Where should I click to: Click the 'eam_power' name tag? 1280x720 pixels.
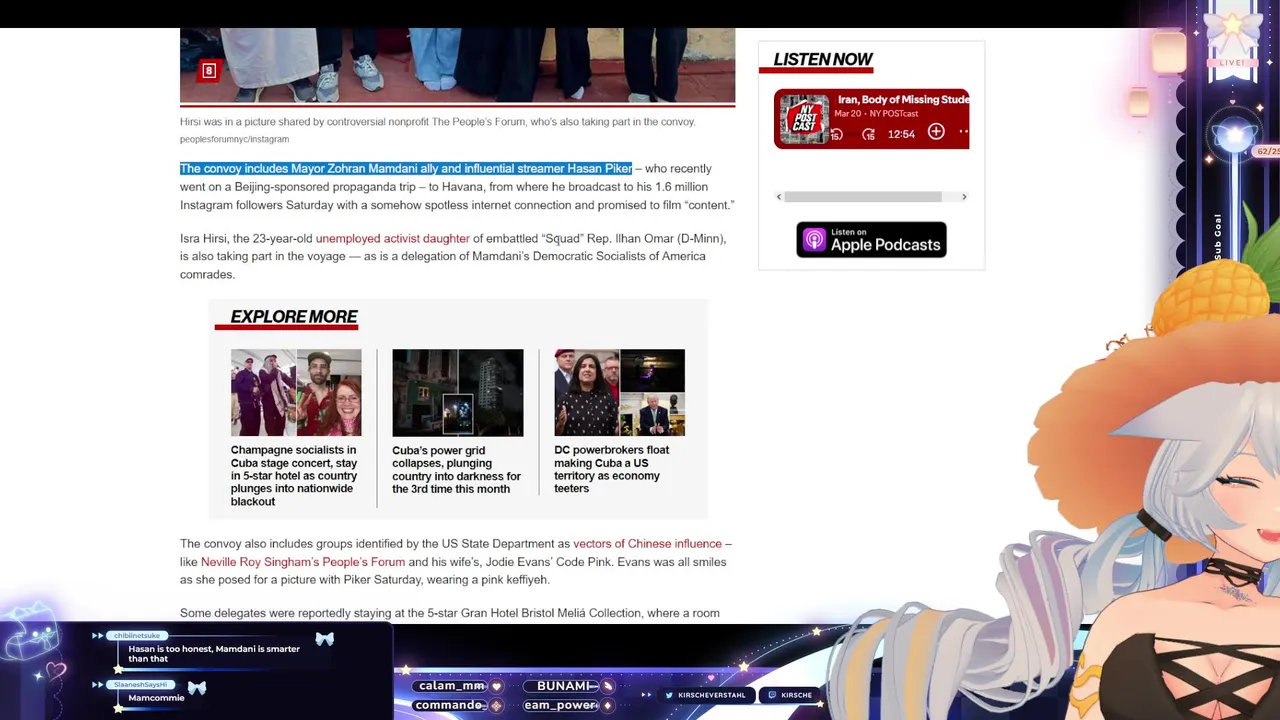(x=562, y=705)
